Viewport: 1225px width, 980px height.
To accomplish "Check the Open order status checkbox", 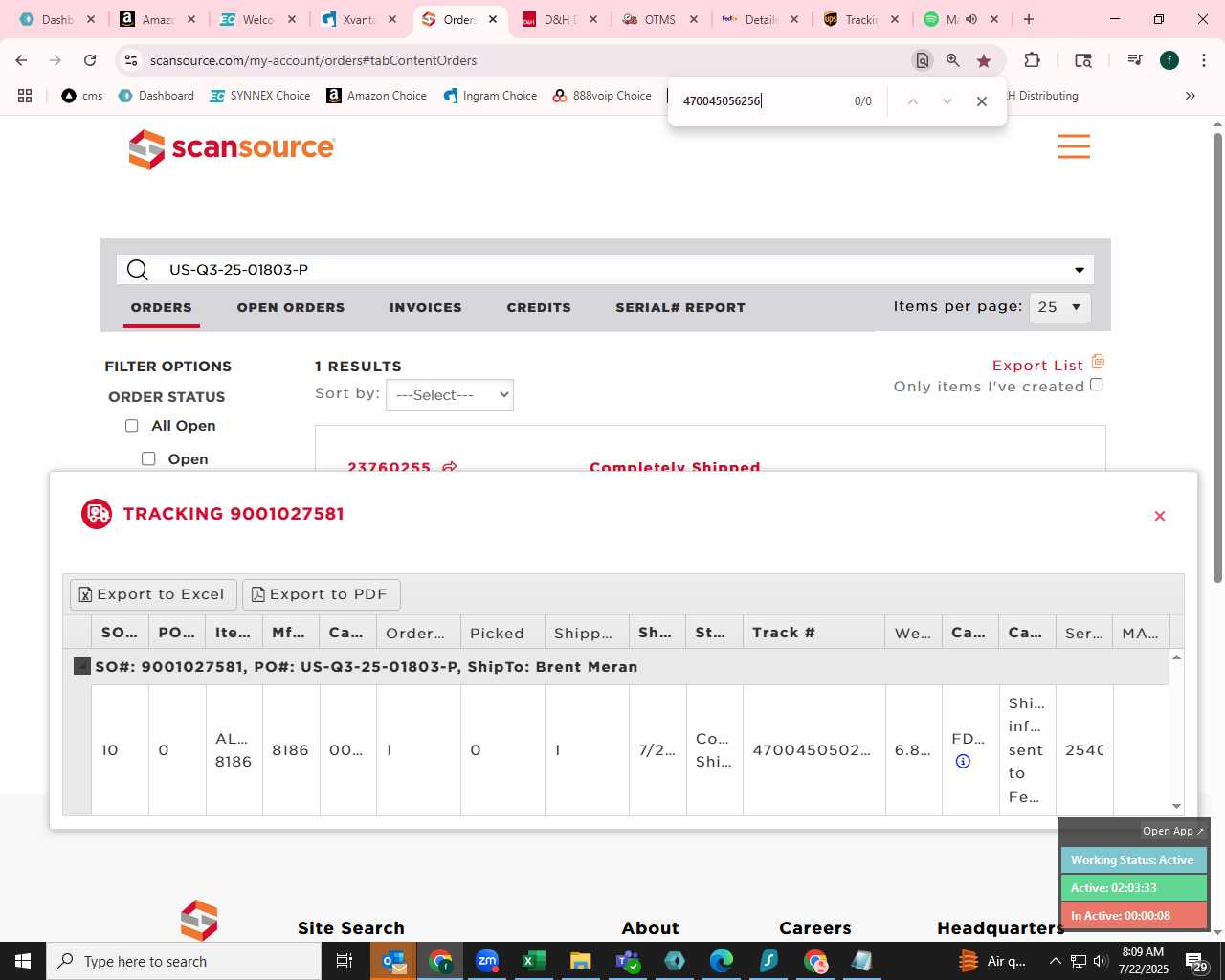I will [x=148, y=459].
